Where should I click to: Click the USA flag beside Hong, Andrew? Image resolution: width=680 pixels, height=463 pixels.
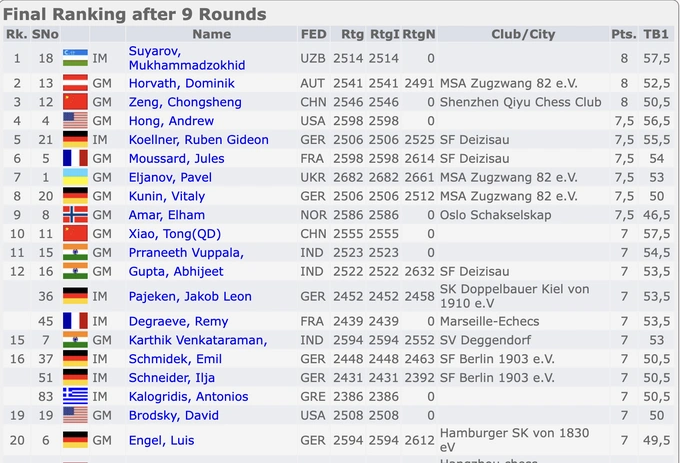[74, 121]
